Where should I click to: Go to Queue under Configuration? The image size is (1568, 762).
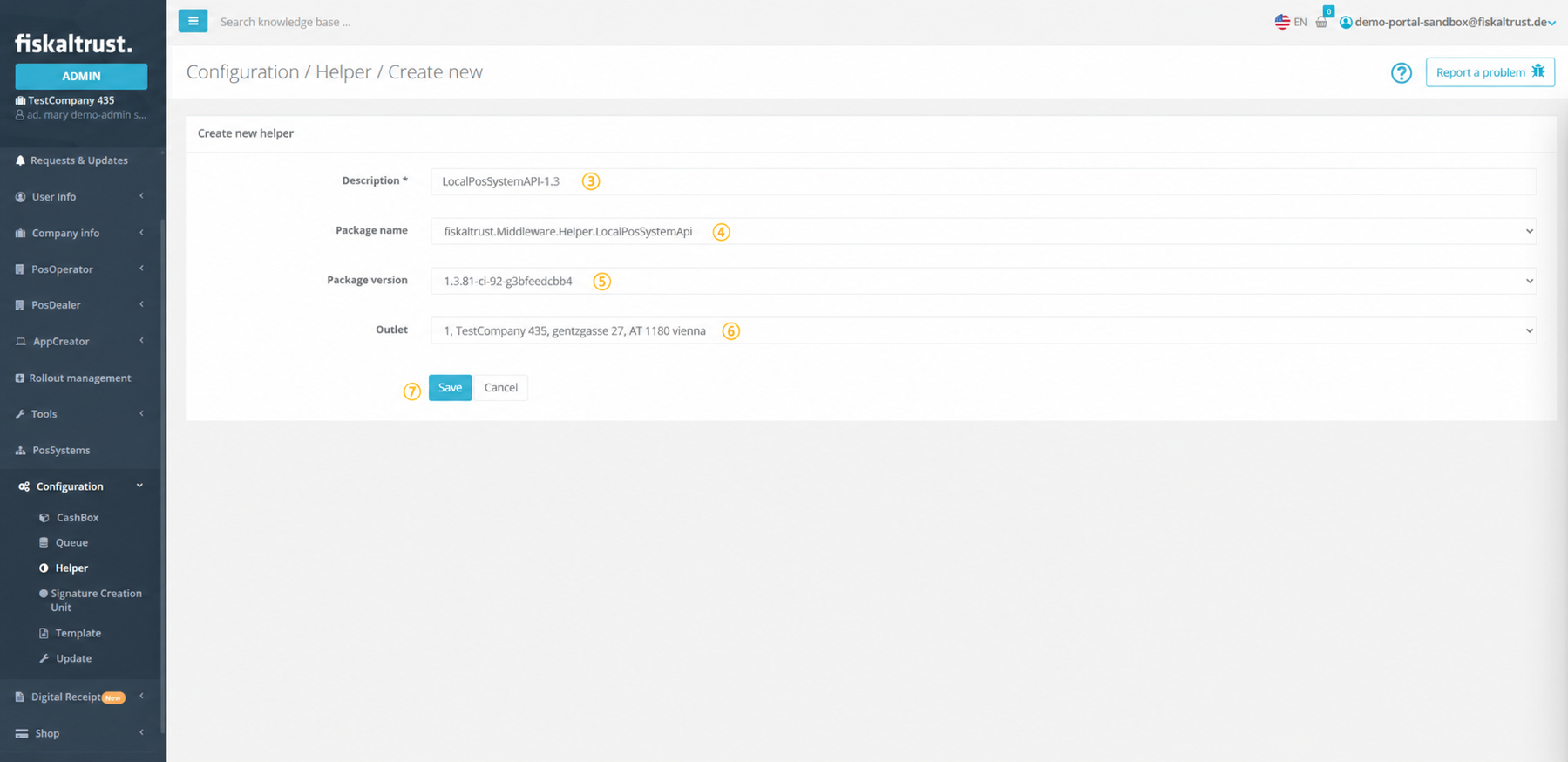point(71,542)
